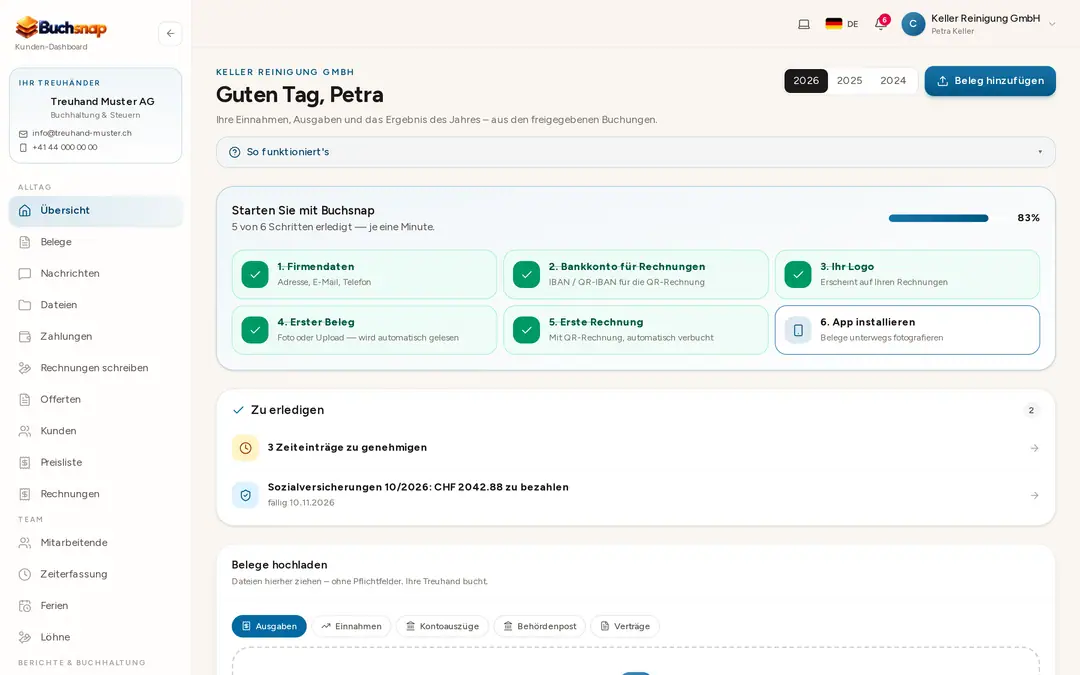The image size is (1080, 675).
Task: Click phone number +41 44 000 00 00
Action: 65,147
